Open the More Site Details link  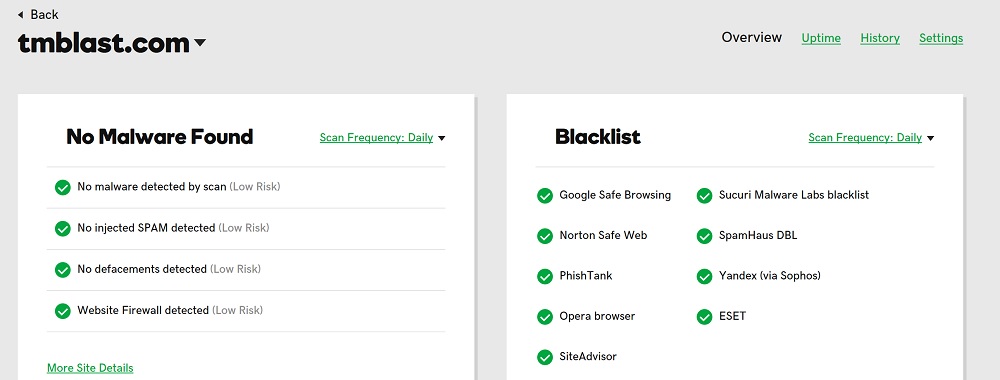tap(90, 368)
